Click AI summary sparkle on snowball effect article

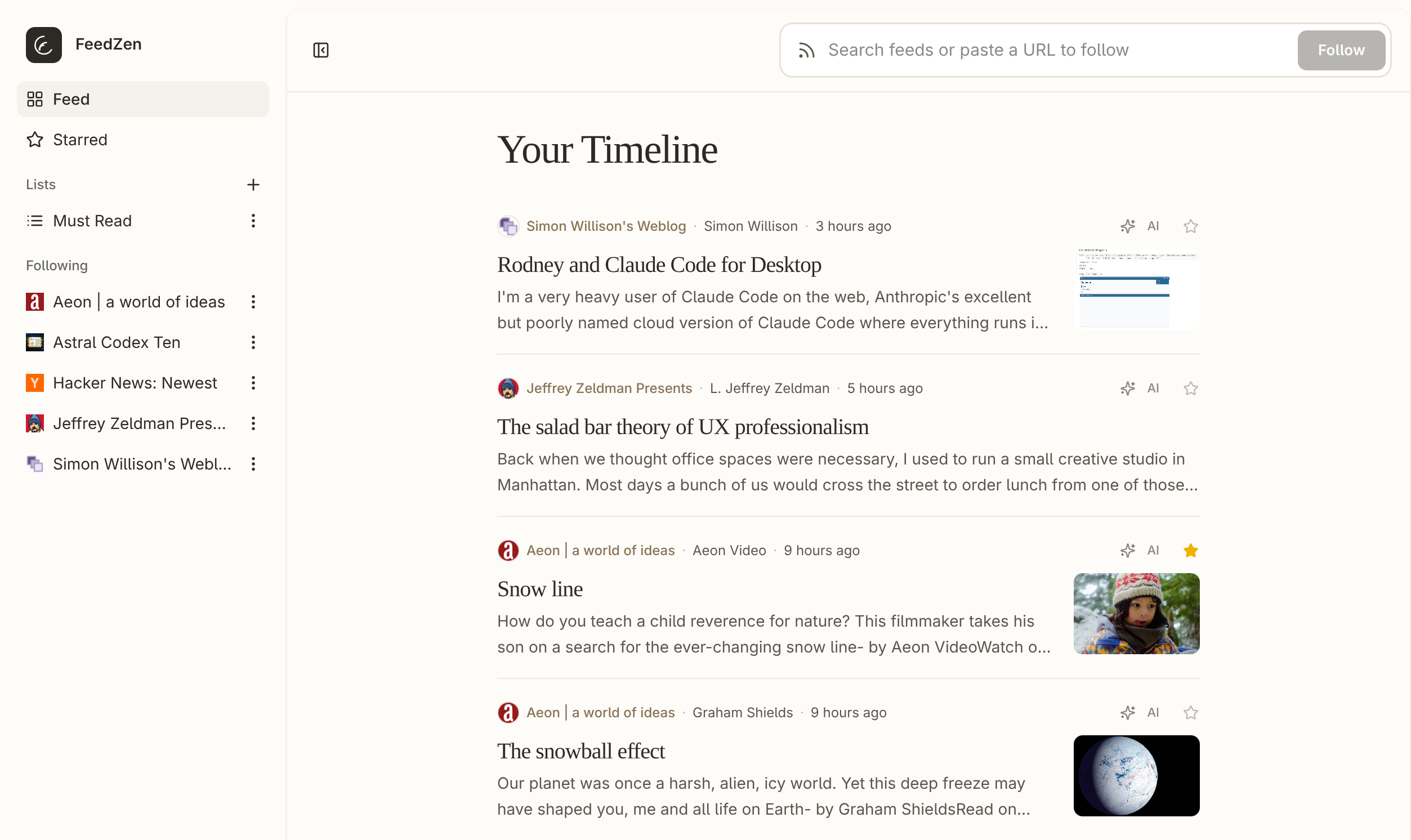pyautogui.click(x=1127, y=713)
